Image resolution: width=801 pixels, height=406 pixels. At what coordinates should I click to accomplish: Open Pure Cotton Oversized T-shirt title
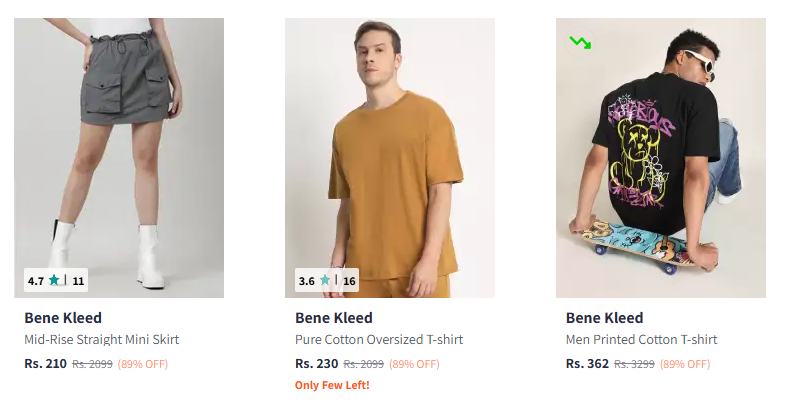[379, 340]
